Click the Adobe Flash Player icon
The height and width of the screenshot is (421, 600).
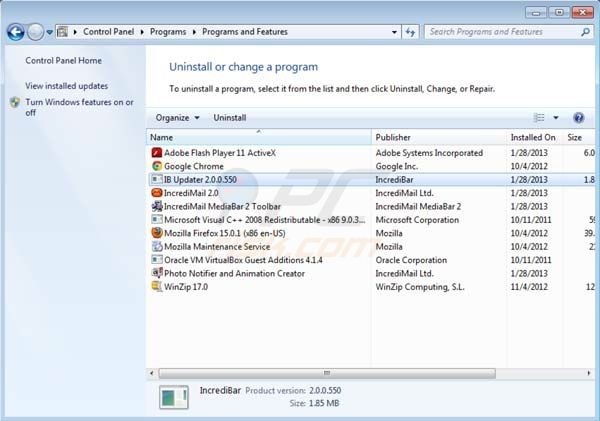coord(157,153)
